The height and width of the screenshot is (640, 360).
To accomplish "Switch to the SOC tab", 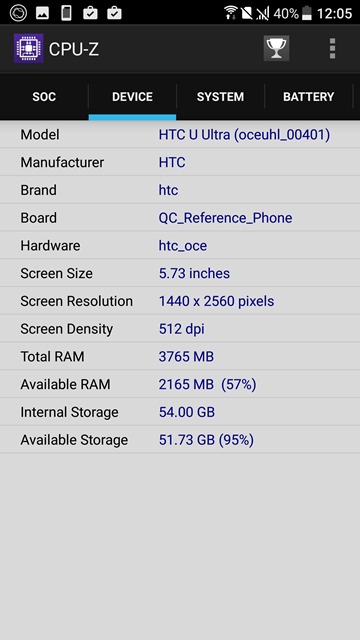I will pyautogui.click(x=44, y=97).
